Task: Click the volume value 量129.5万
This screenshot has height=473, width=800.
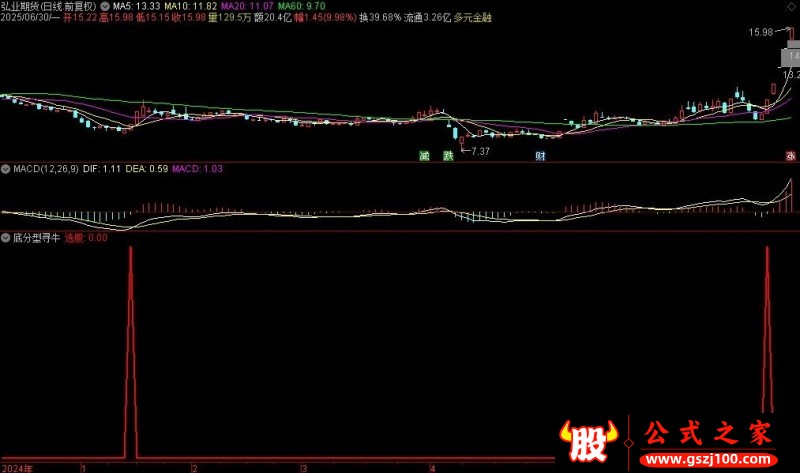Action: pos(230,18)
